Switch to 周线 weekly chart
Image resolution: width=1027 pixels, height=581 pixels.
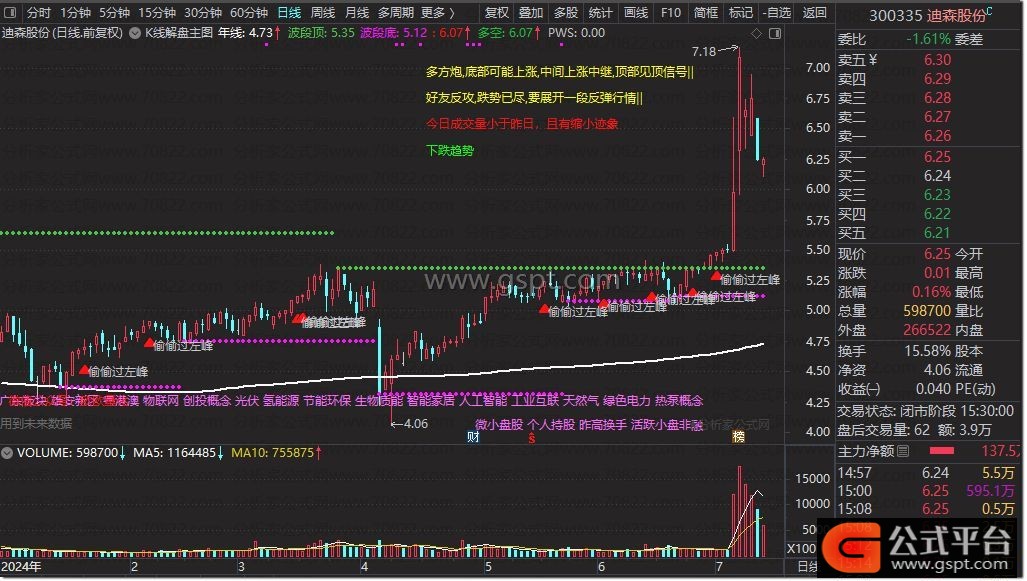[323, 12]
